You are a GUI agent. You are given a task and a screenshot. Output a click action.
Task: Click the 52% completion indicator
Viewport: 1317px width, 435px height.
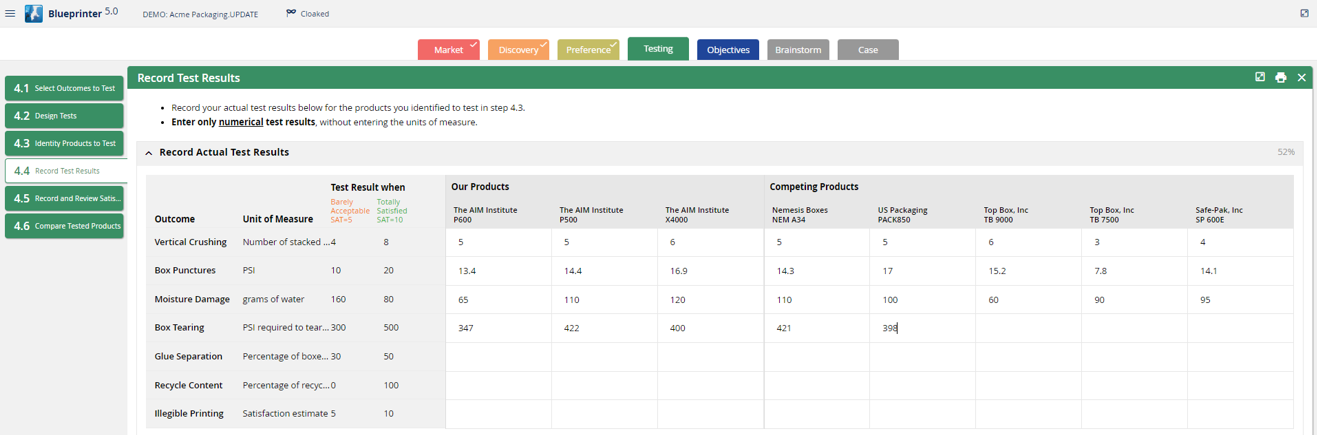pyautogui.click(x=1285, y=153)
